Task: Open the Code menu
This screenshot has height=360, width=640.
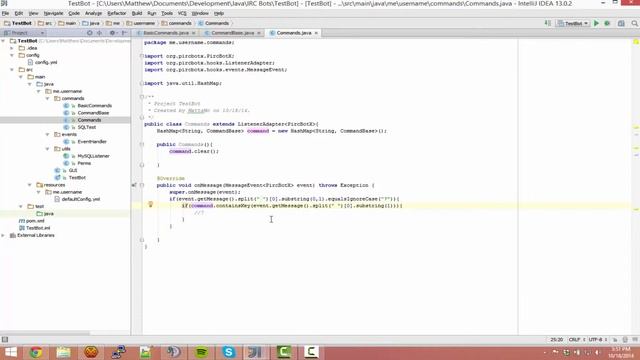Action: coord(74,13)
